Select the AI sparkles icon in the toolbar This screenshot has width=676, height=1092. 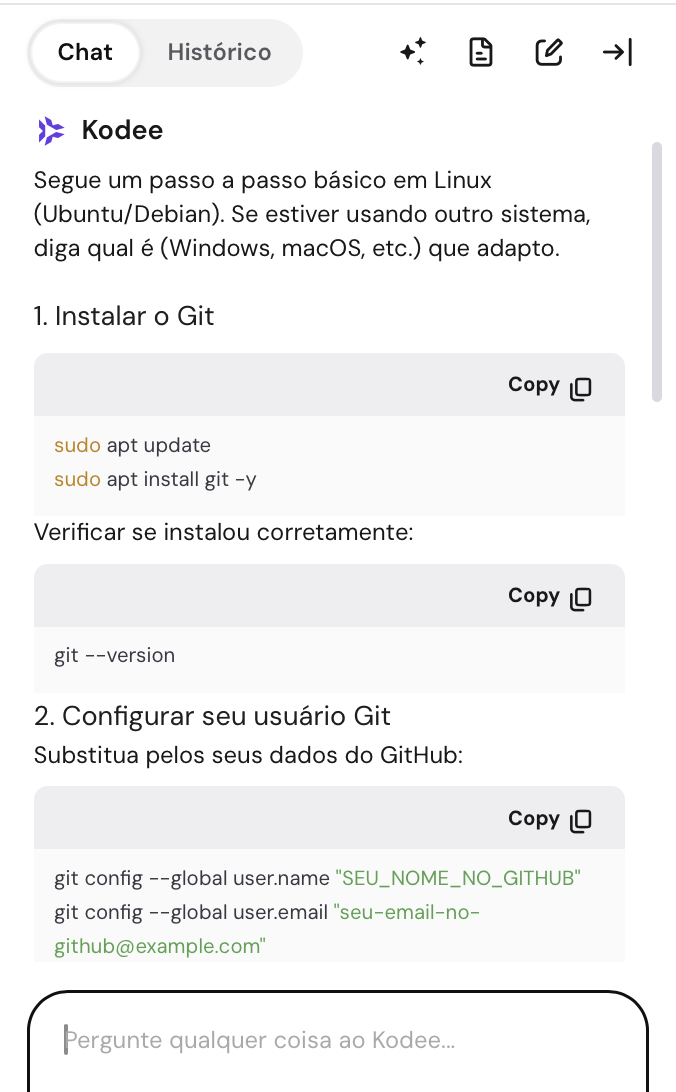point(412,52)
